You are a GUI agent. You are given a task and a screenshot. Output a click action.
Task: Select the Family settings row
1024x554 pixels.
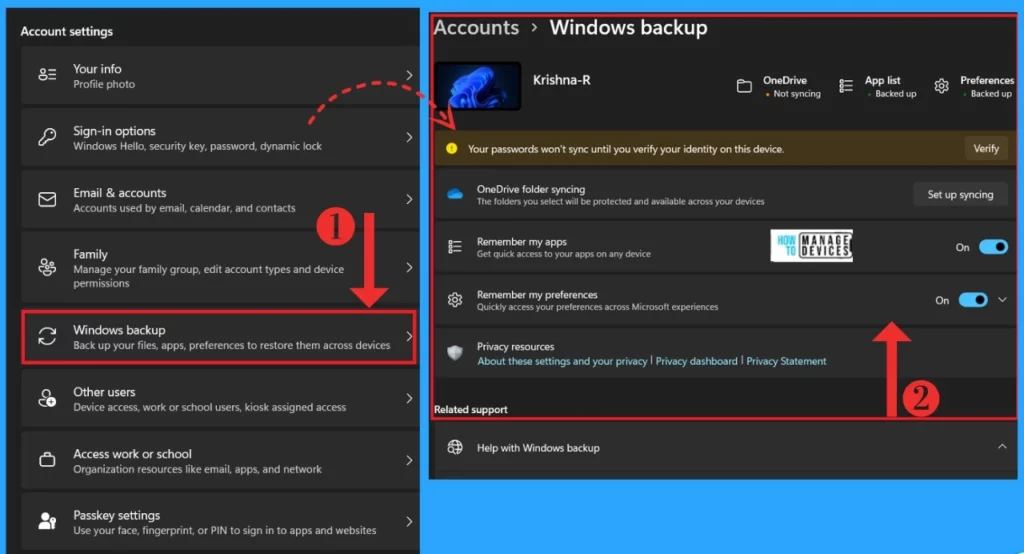(220, 267)
